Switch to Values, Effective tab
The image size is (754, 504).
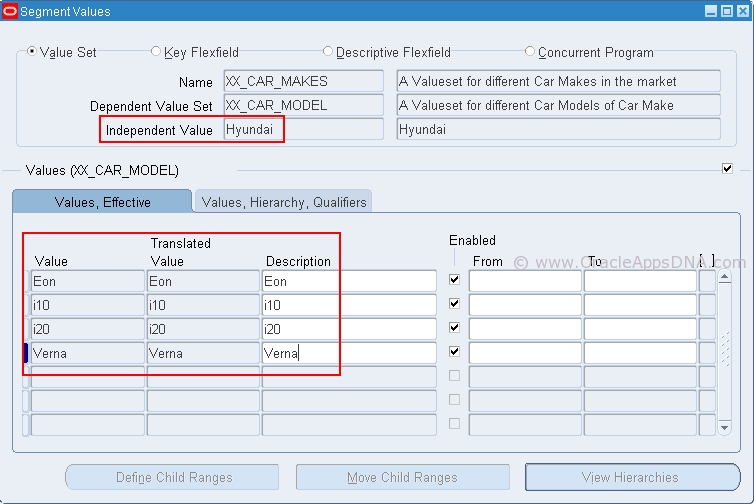point(102,202)
